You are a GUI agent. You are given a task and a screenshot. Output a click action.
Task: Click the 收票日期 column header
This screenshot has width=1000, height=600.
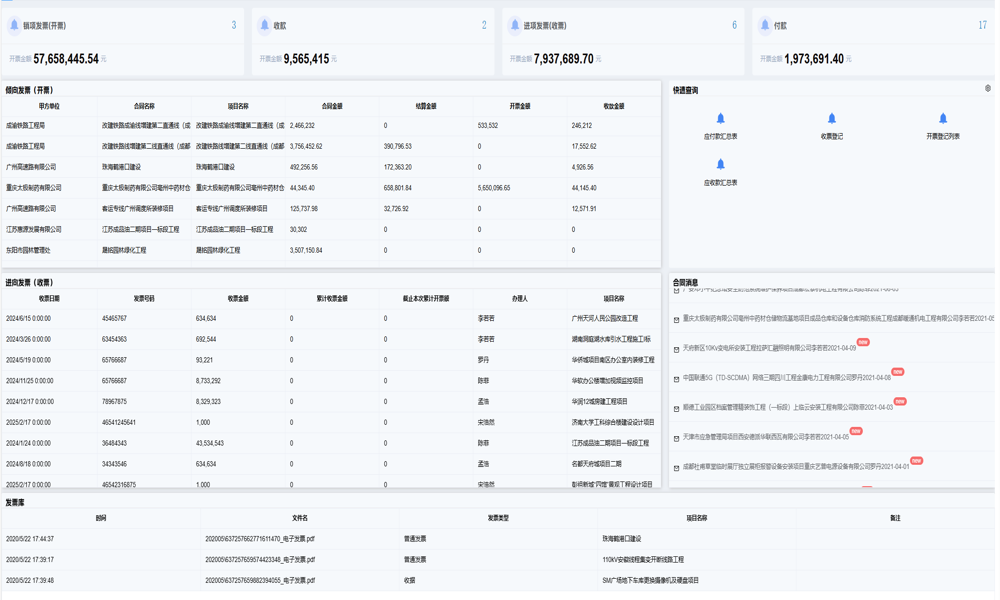(49, 298)
